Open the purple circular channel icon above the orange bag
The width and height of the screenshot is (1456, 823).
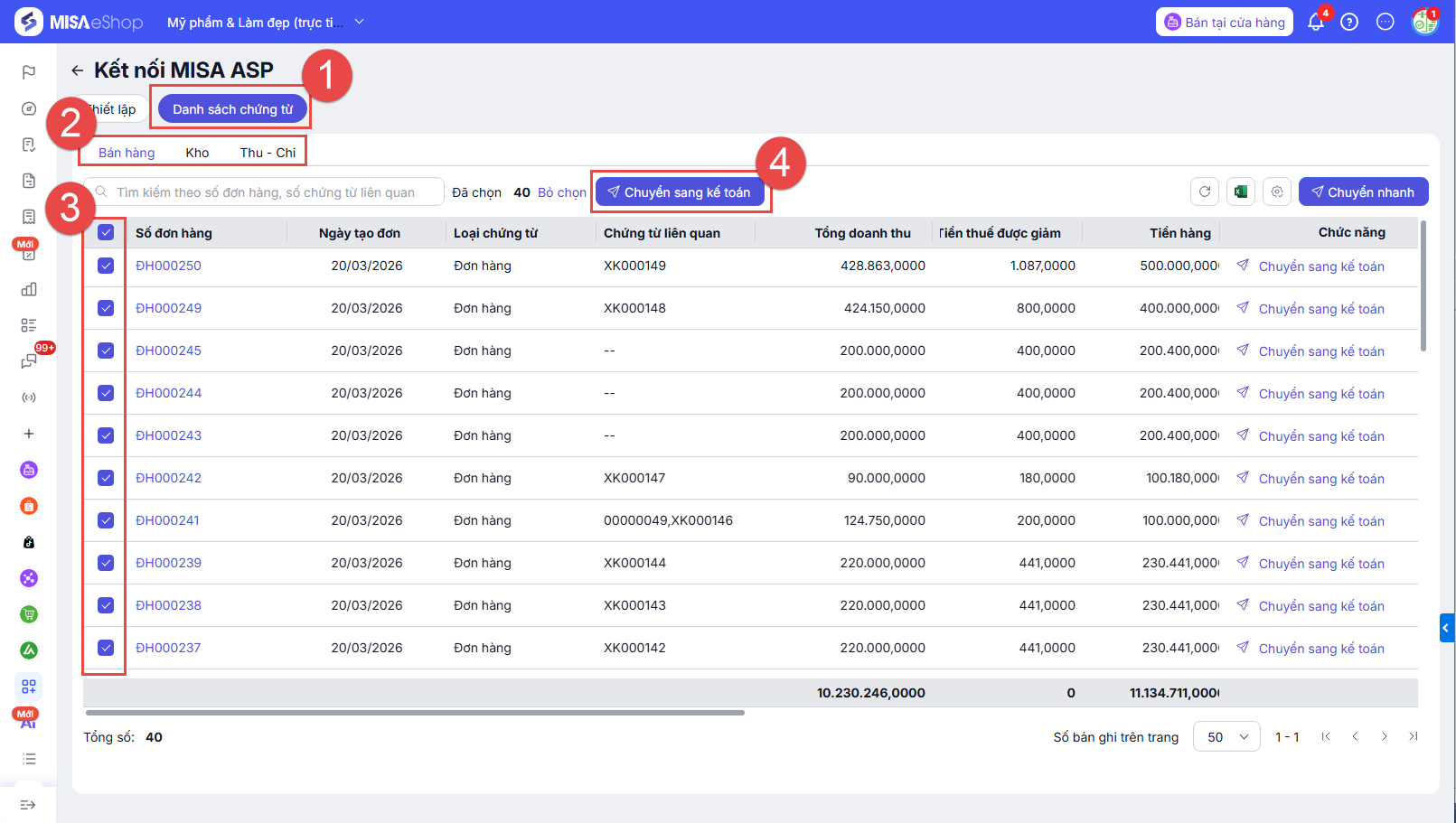click(29, 470)
